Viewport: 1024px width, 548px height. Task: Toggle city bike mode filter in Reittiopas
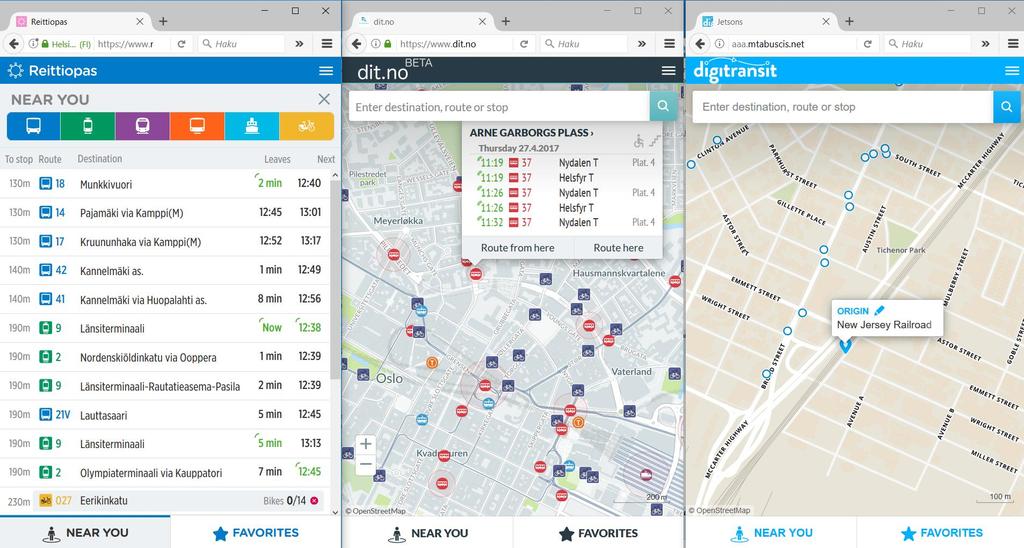click(306, 126)
